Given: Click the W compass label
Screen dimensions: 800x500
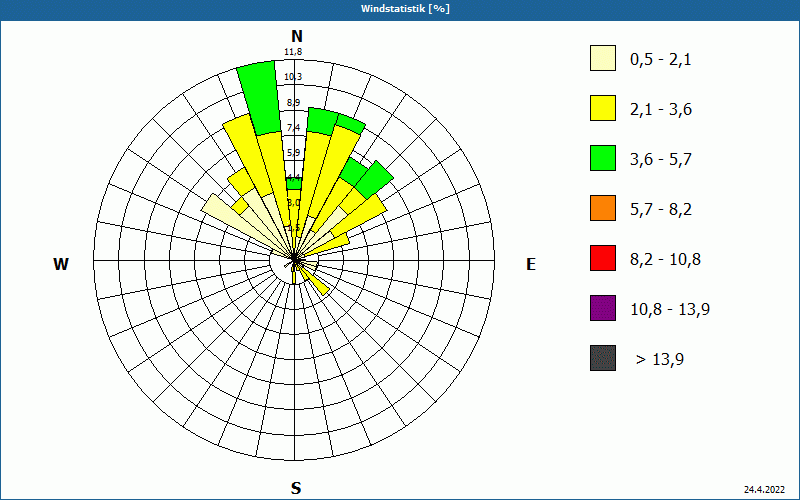Looking at the screenshot, I should pyautogui.click(x=61, y=264).
